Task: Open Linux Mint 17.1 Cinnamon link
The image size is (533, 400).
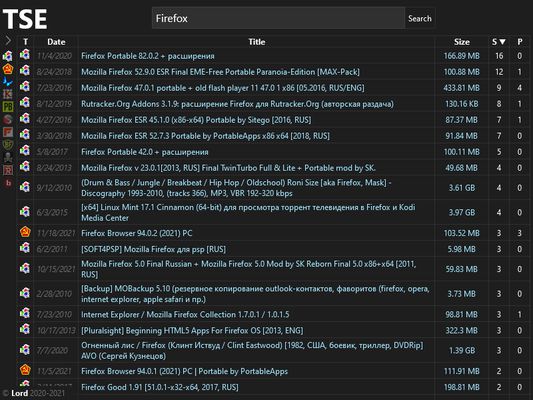Action: point(248,212)
